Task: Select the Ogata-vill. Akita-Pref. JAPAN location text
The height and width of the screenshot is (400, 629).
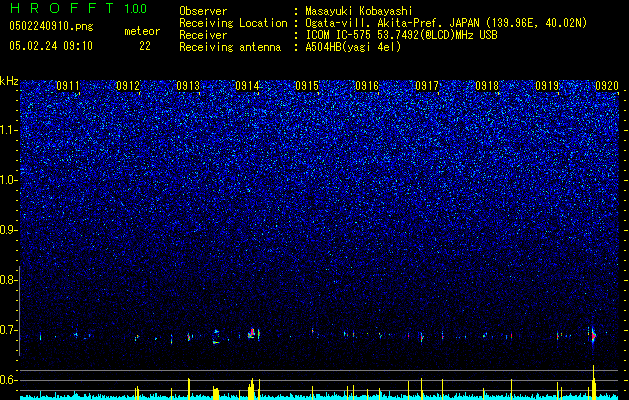Action: click(446, 23)
